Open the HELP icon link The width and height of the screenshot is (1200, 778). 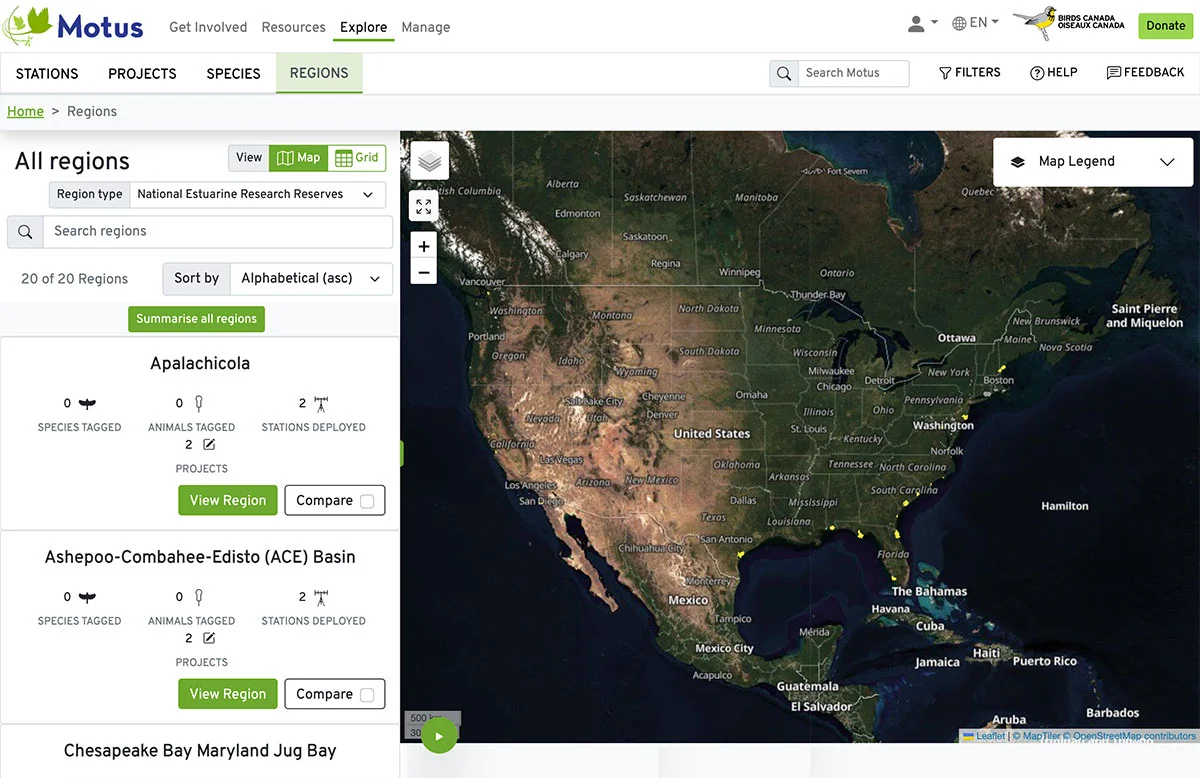[x=1053, y=73]
